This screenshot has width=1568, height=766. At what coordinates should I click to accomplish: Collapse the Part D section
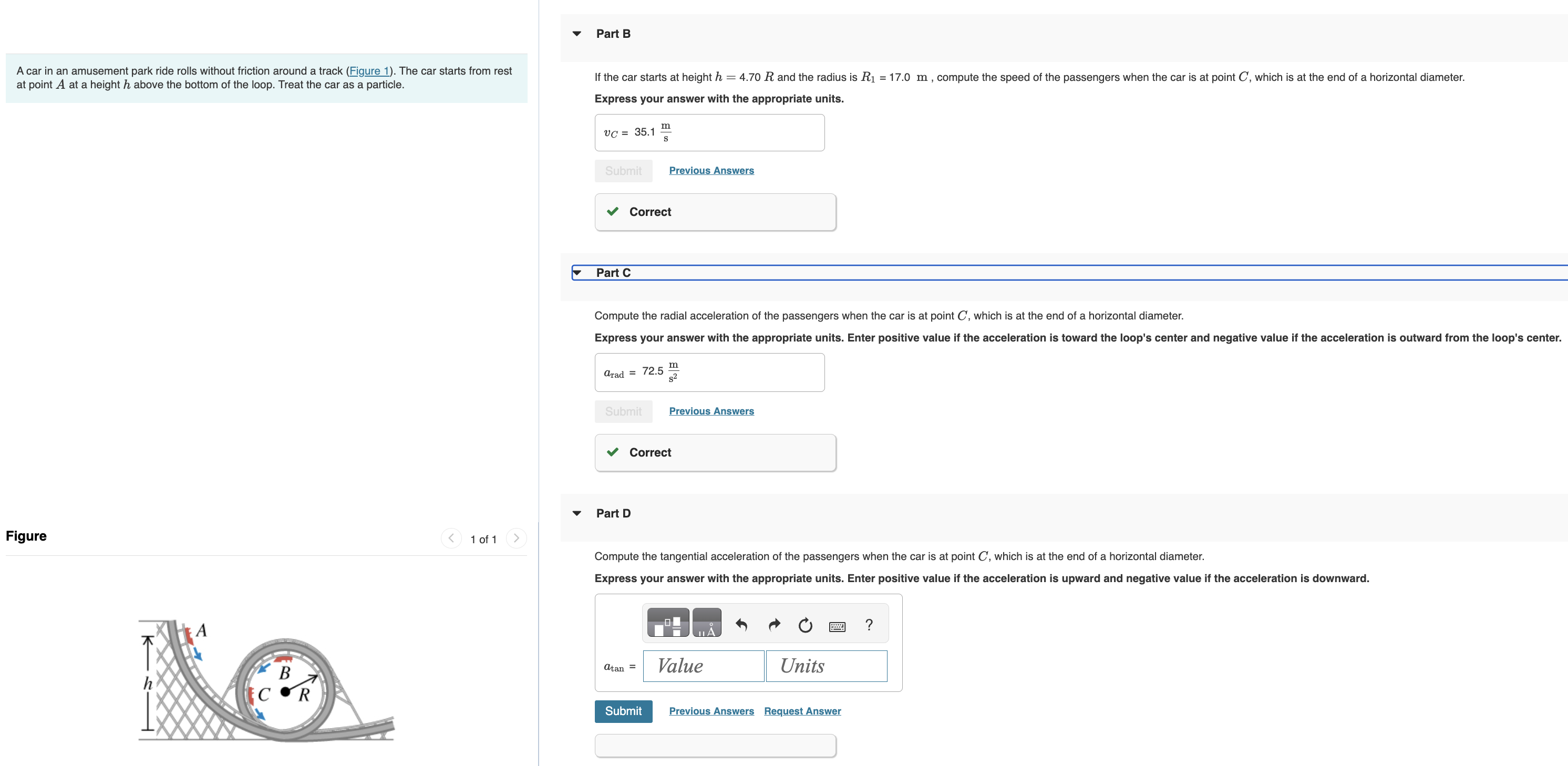(x=576, y=513)
